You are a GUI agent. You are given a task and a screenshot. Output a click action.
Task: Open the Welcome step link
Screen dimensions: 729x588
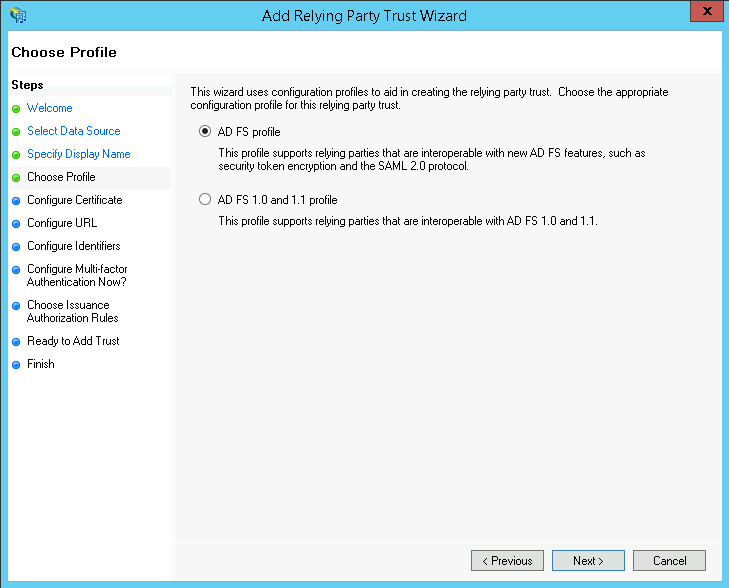[x=50, y=108]
